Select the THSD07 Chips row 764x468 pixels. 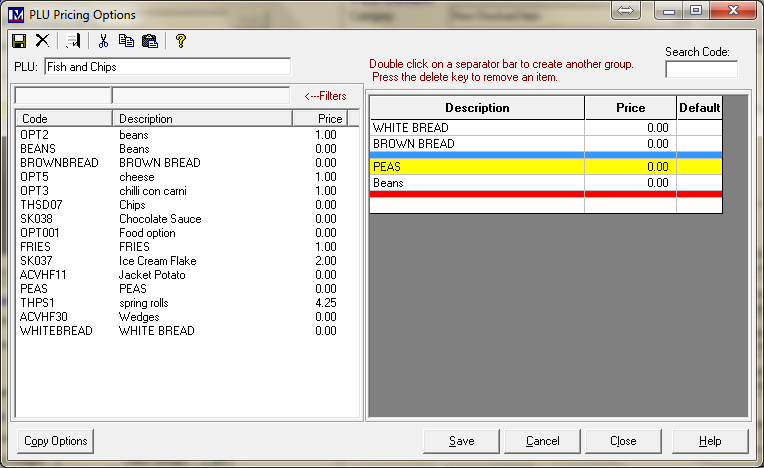187,205
